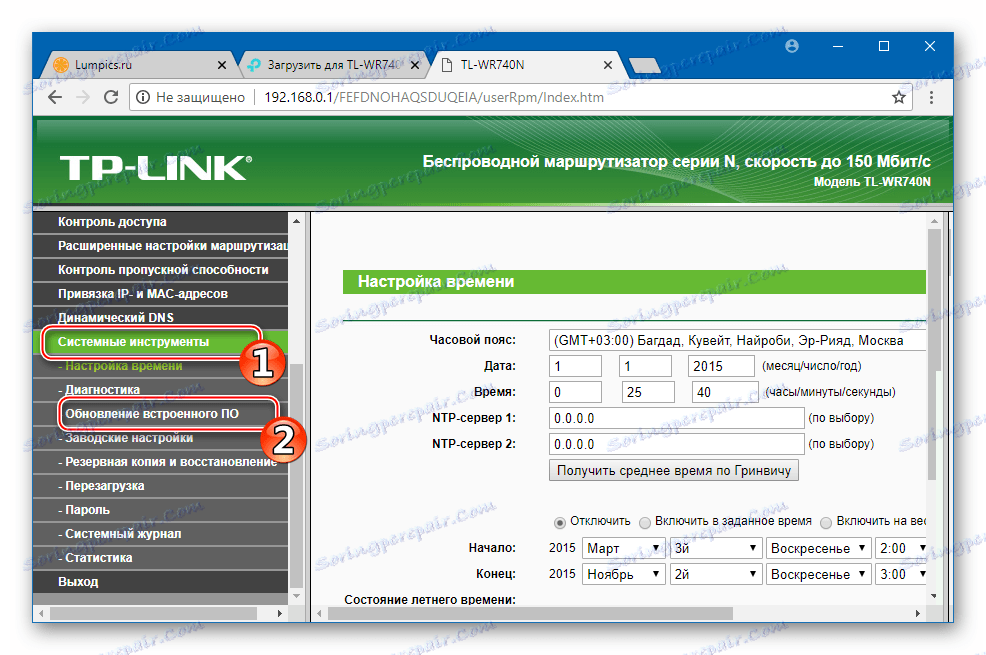
Task: Open Расширенные настройки маршрутизации menu
Action: point(160,246)
